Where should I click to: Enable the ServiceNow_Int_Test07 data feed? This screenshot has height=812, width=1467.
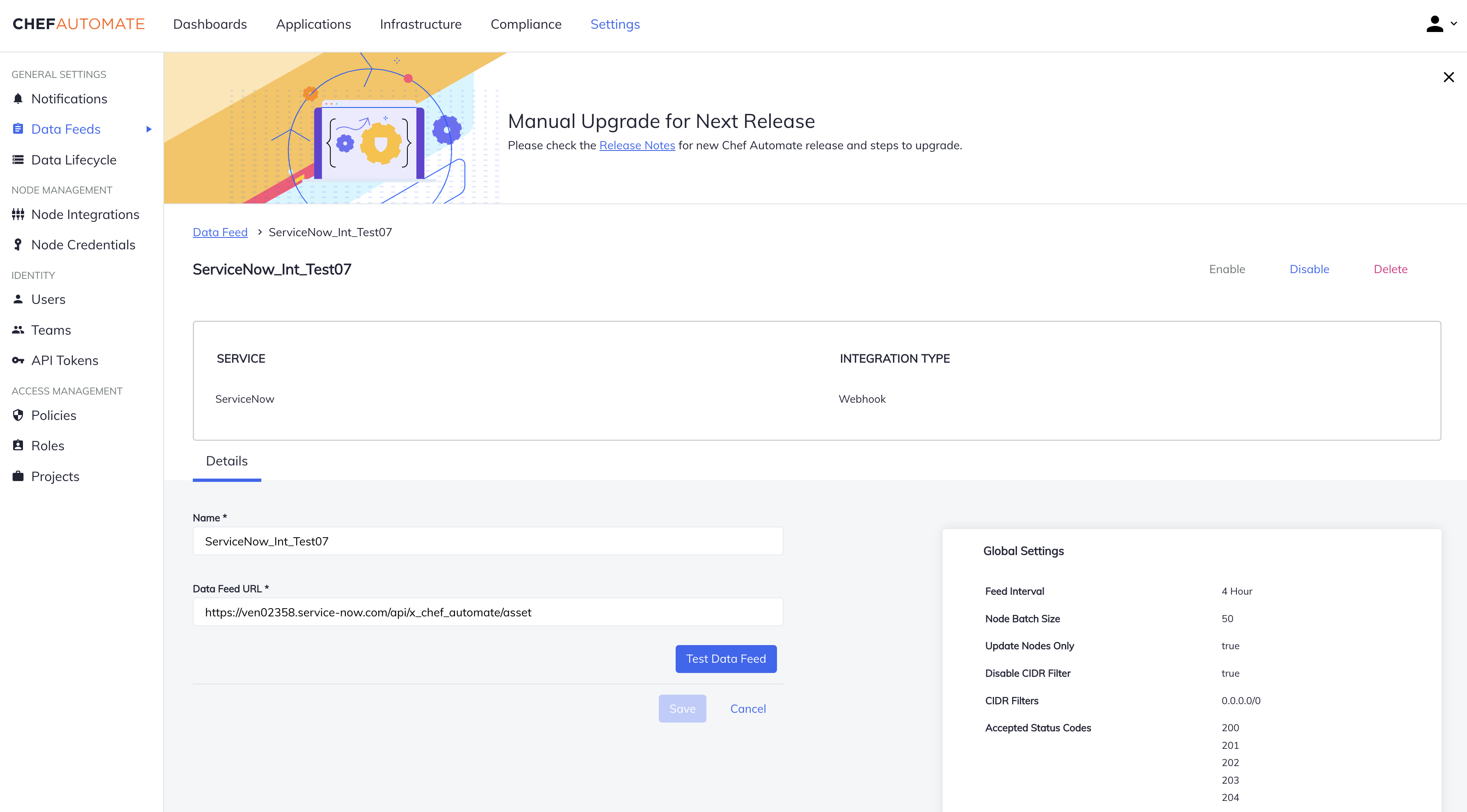click(1227, 269)
